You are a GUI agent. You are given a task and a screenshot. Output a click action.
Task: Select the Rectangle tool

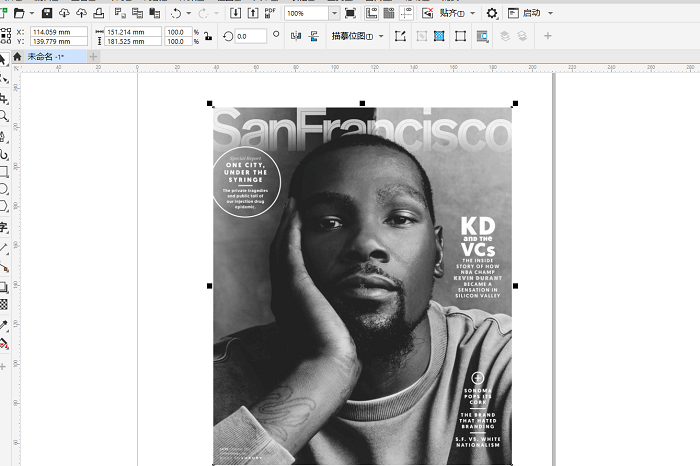tap(5, 171)
